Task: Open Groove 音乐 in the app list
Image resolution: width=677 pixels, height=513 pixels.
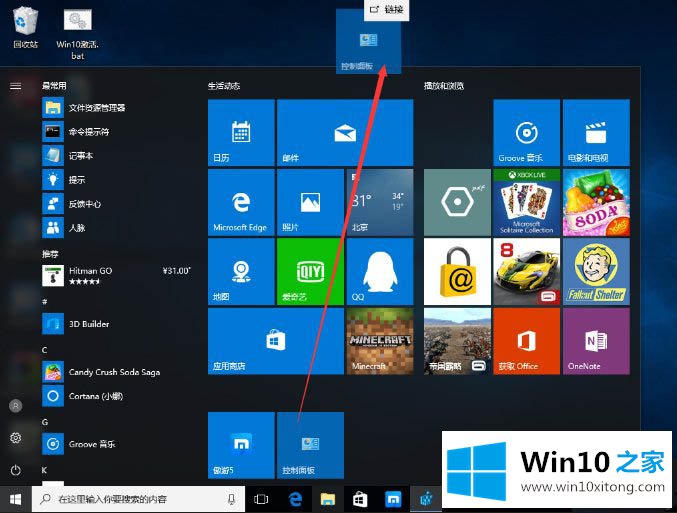Action: [117, 444]
